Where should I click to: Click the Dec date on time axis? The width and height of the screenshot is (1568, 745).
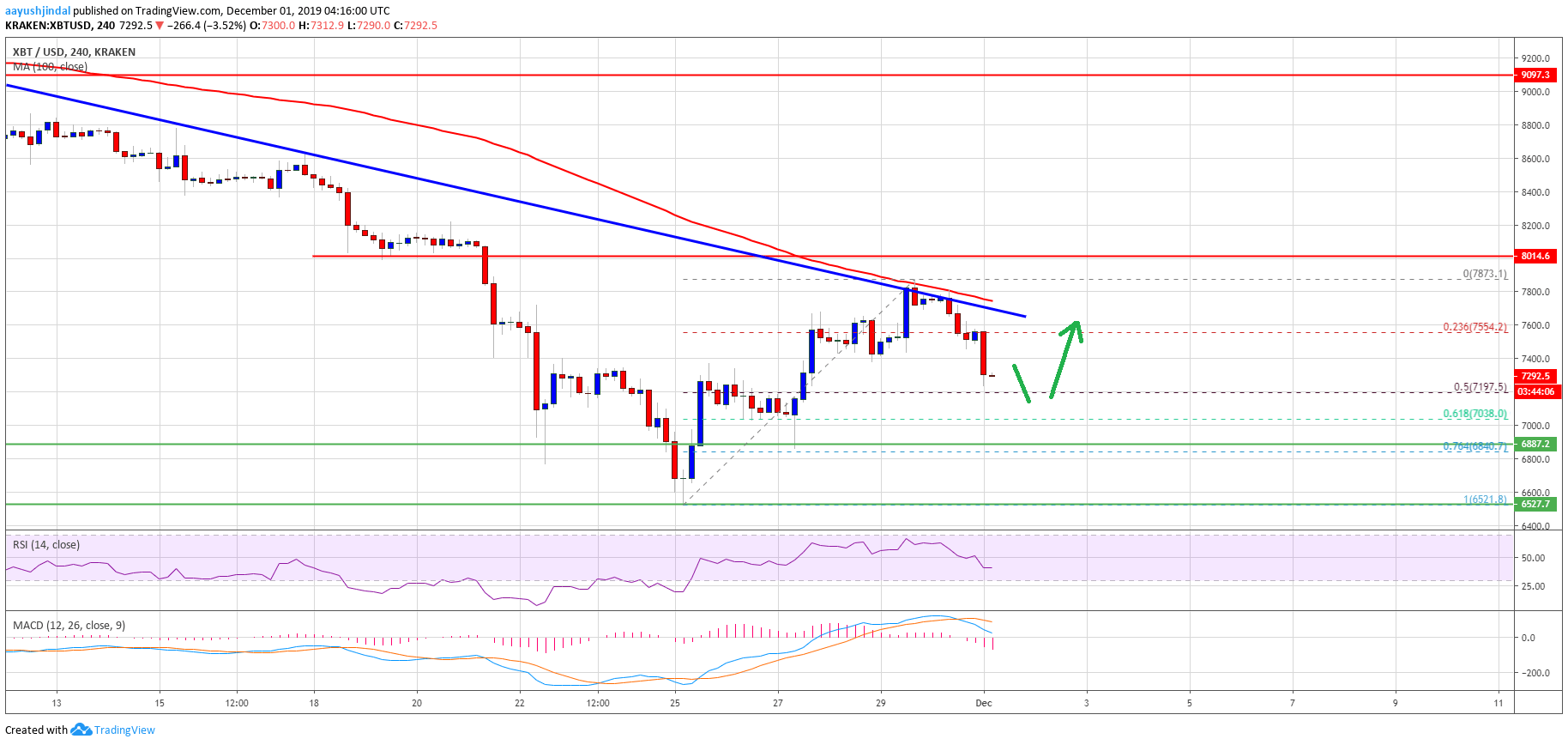(984, 703)
